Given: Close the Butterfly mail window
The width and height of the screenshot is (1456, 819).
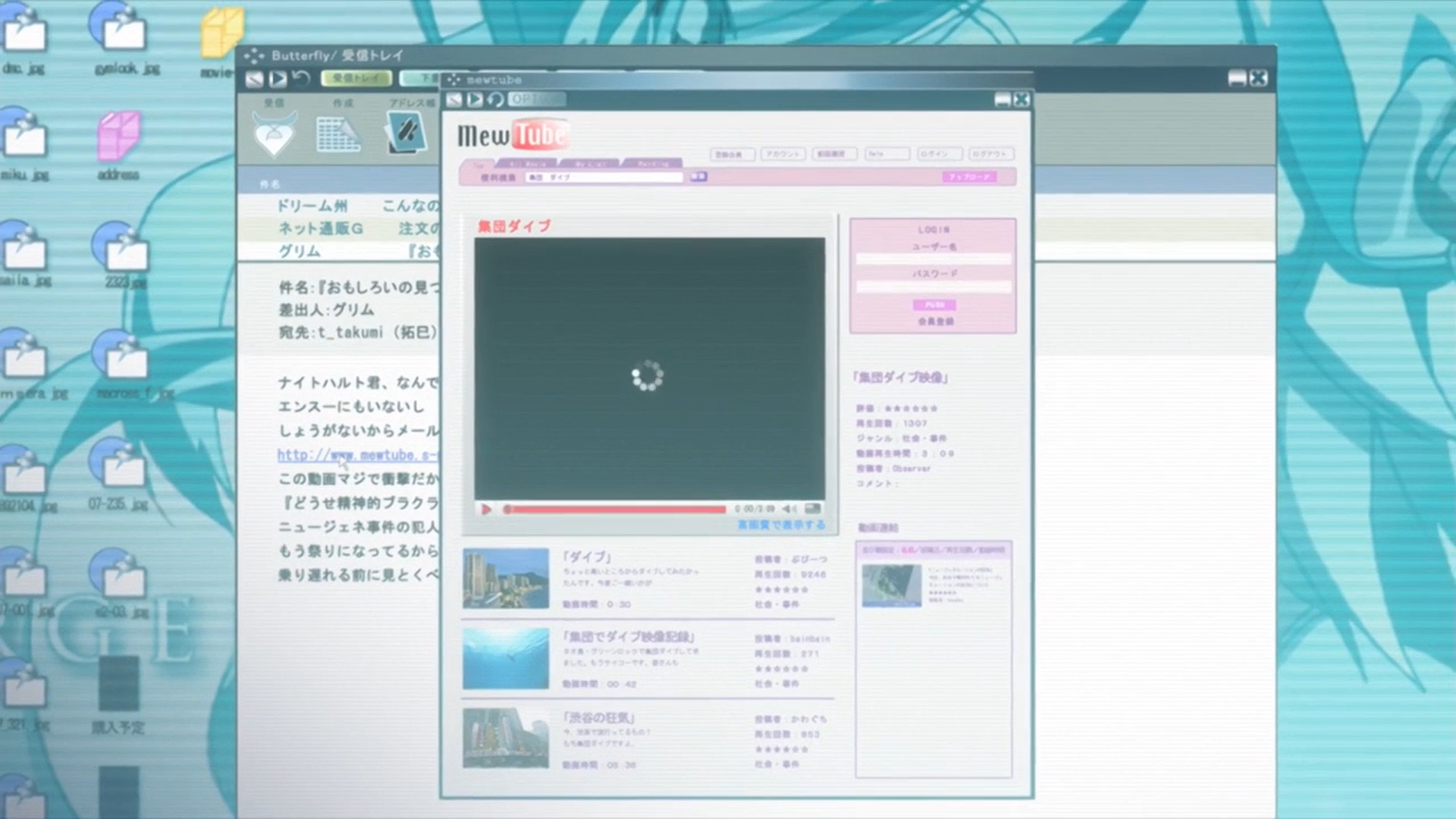Looking at the screenshot, I should (x=1258, y=78).
